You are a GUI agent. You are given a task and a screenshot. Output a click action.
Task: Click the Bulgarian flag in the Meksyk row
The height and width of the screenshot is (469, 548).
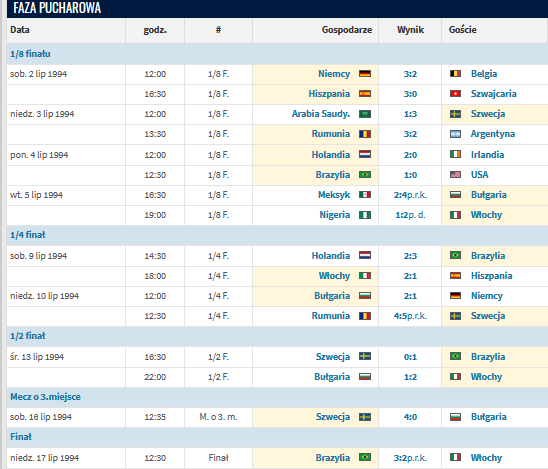(x=455, y=195)
